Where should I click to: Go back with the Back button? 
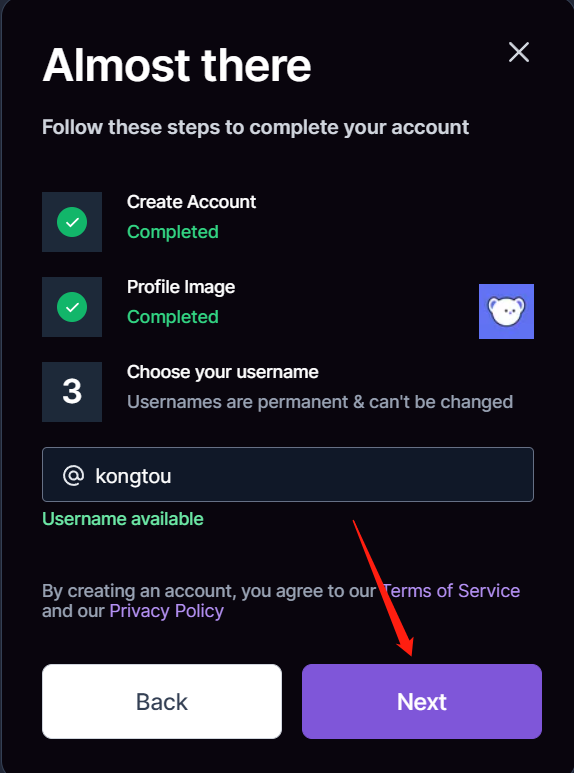point(162,701)
